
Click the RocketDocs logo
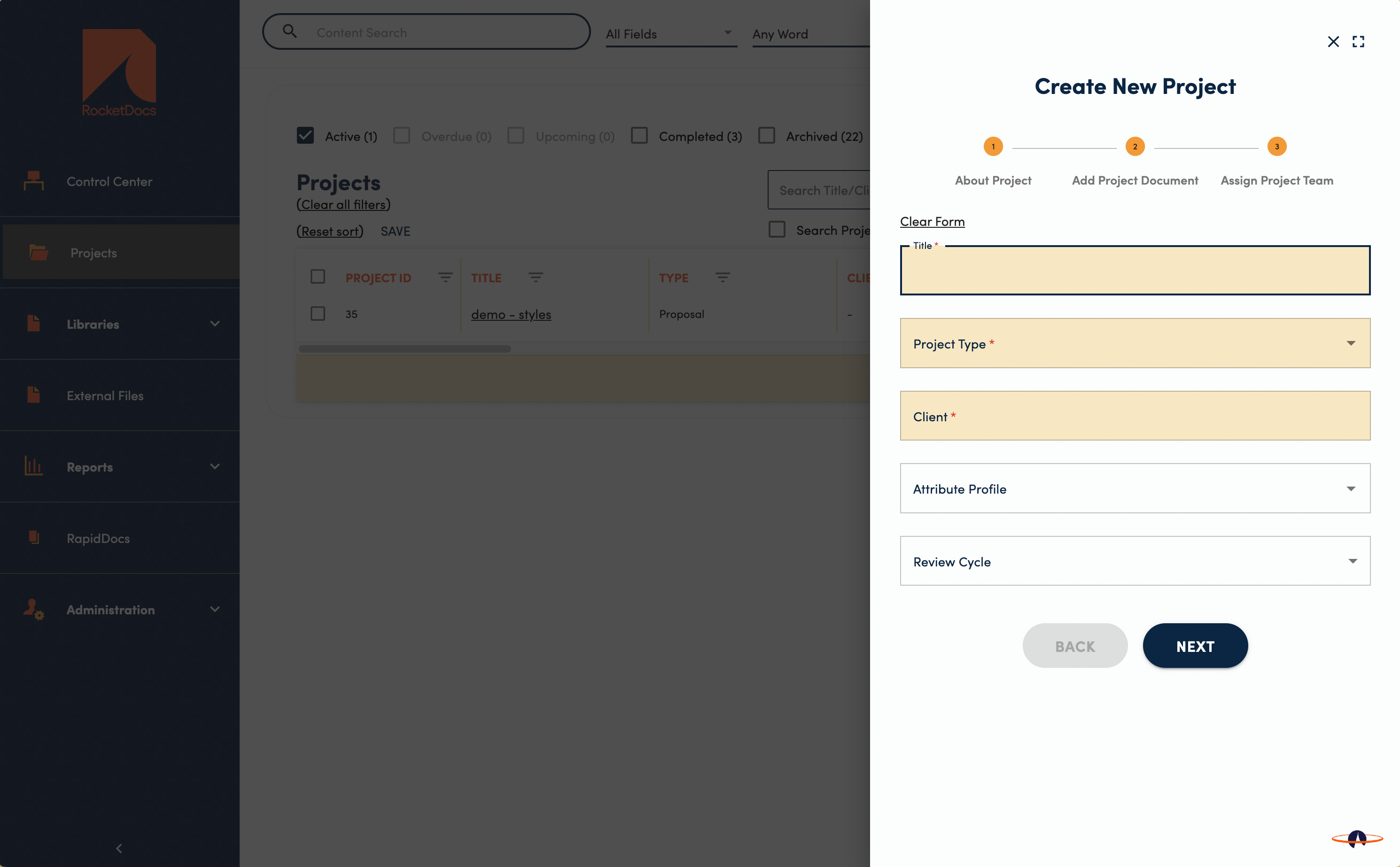click(x=119, y=72)
